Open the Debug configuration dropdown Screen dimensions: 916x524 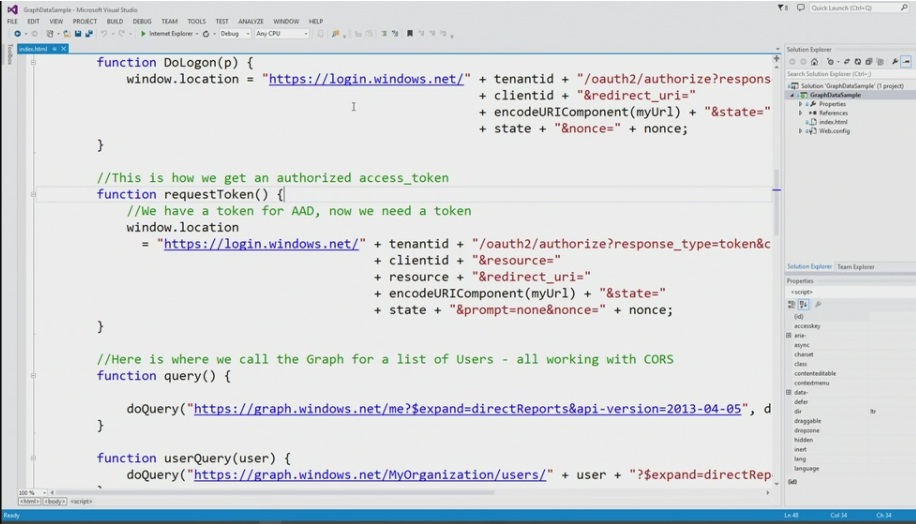(235, 33)
